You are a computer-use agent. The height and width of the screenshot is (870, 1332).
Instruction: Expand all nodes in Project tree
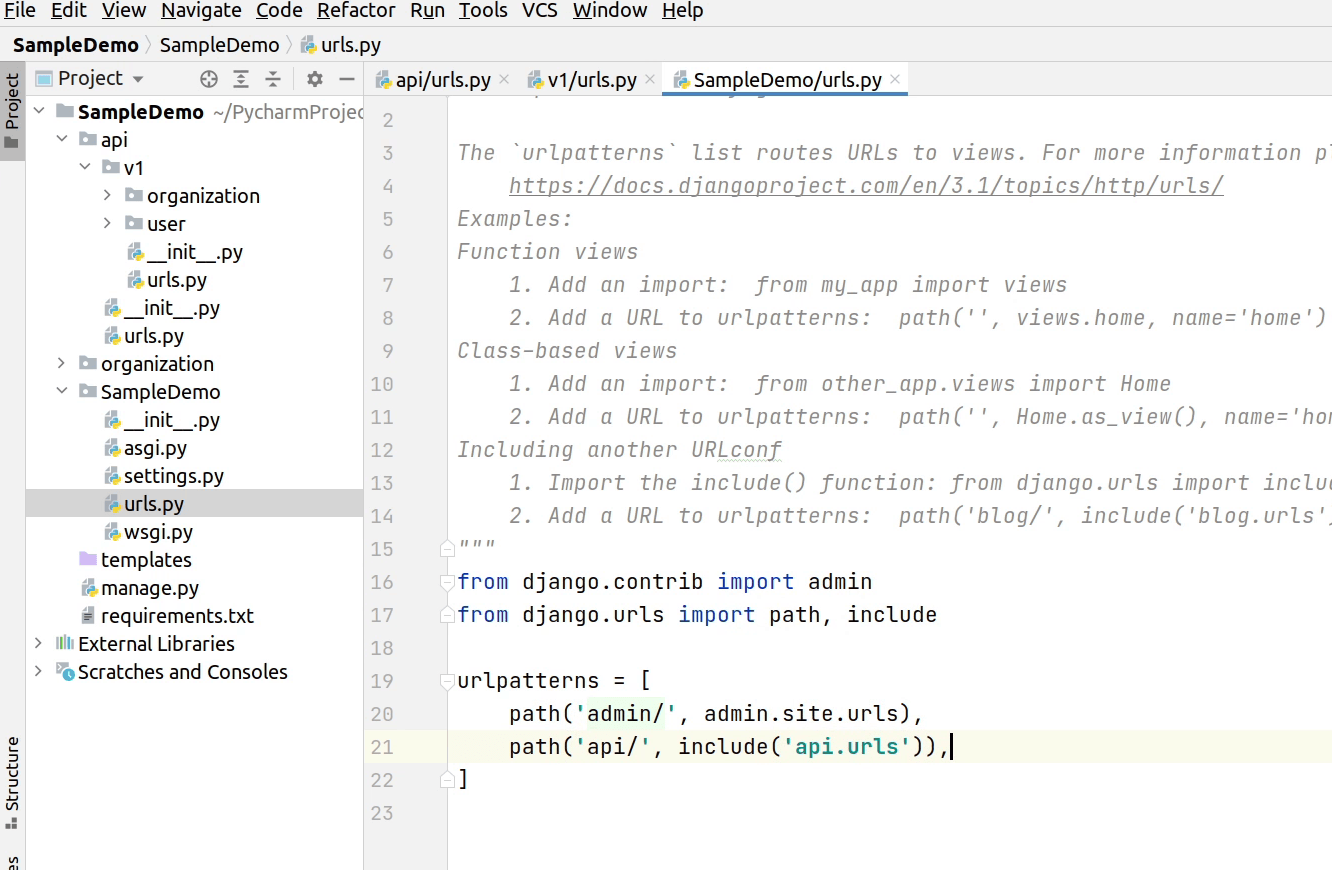pyautogui.click(x=241, y=78)
